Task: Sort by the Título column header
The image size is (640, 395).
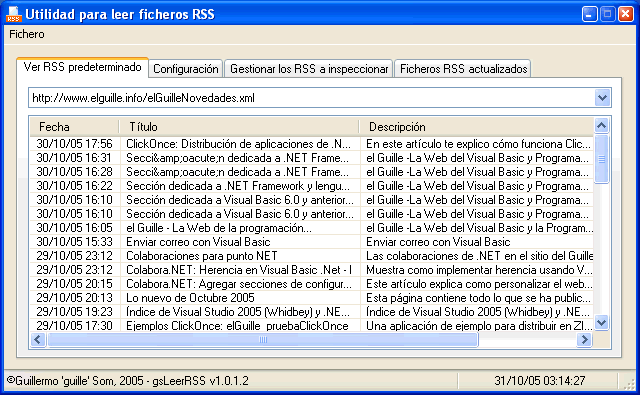Action: 239,127
